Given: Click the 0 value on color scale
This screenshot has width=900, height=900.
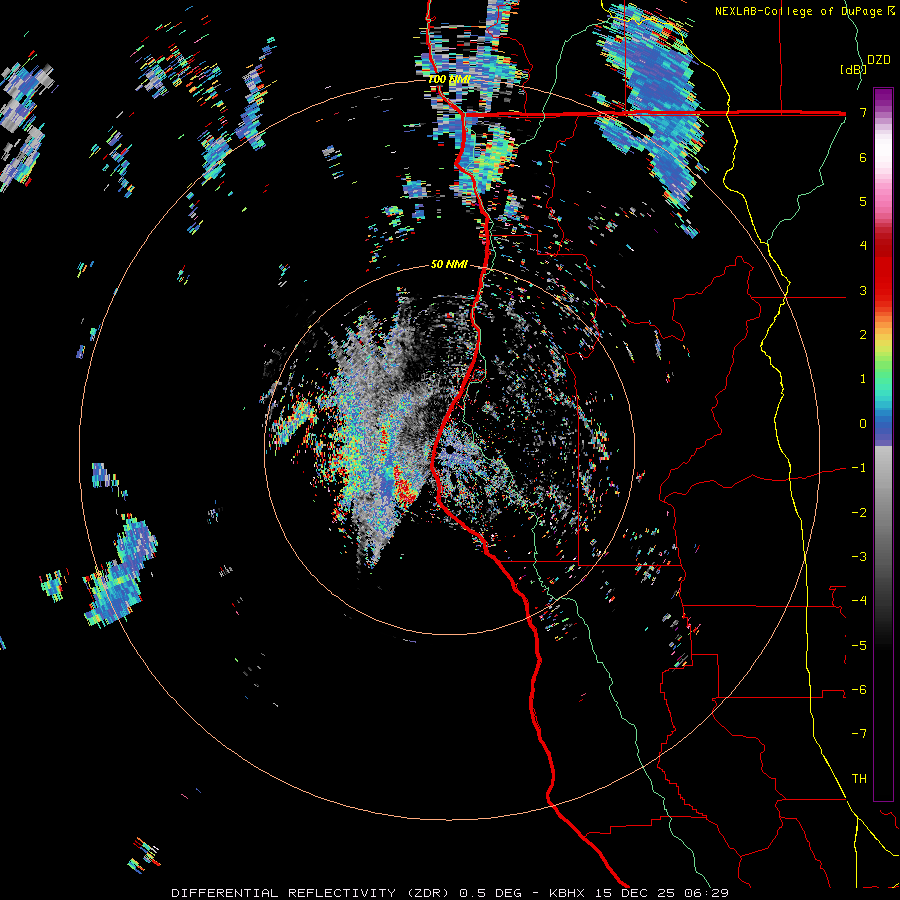Looking at the screenshot, I should [x=863, y=424].
